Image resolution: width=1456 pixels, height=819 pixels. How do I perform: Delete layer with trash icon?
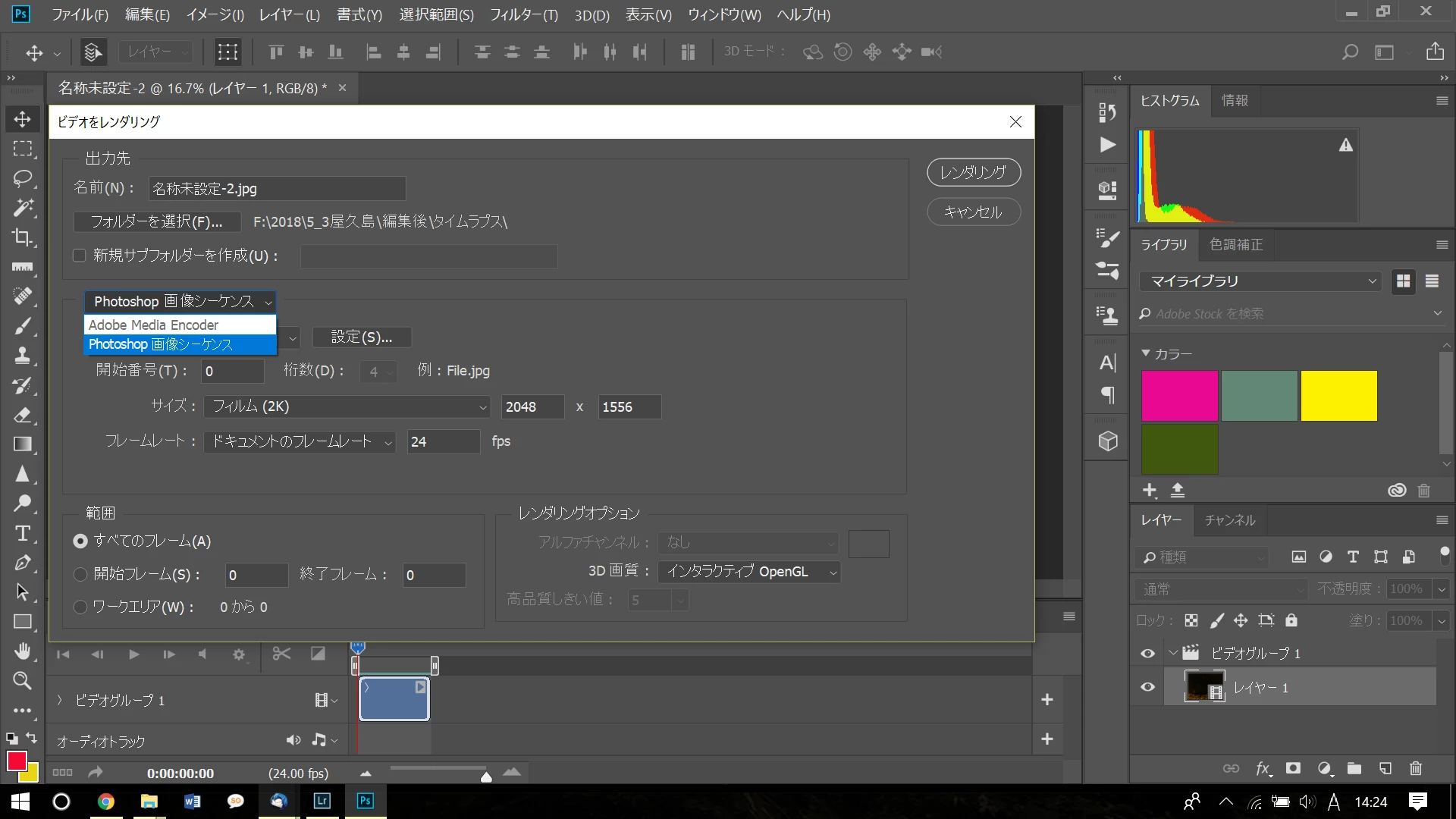(x=1415, y=768)
